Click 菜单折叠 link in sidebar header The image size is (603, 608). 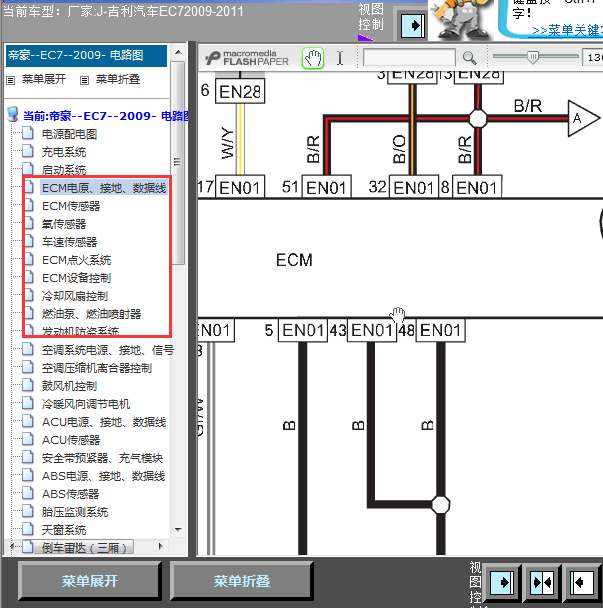pyautogui.click(x=117, y=79)
